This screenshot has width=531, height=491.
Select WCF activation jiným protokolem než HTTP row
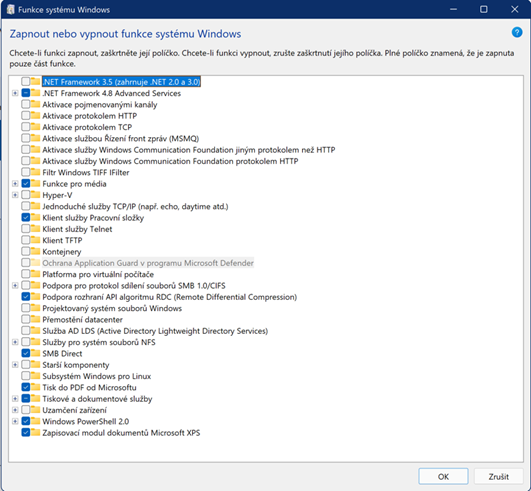pyautogui.click(x=189, y=150)
